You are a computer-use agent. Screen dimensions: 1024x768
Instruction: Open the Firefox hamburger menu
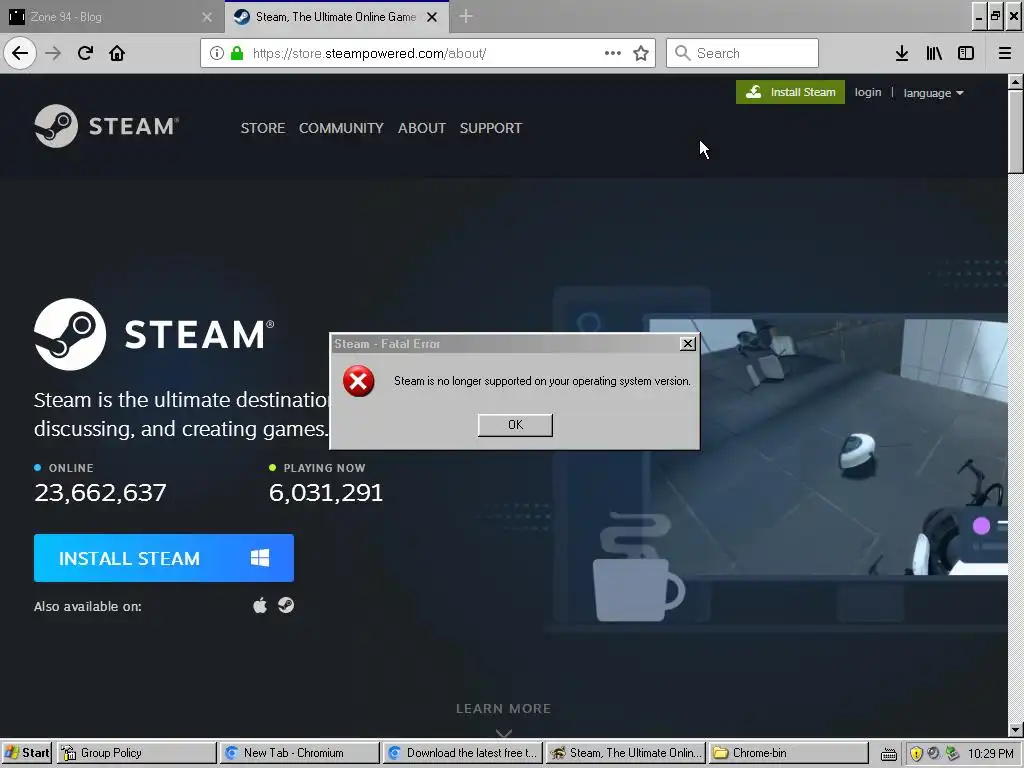[1004, 53]
